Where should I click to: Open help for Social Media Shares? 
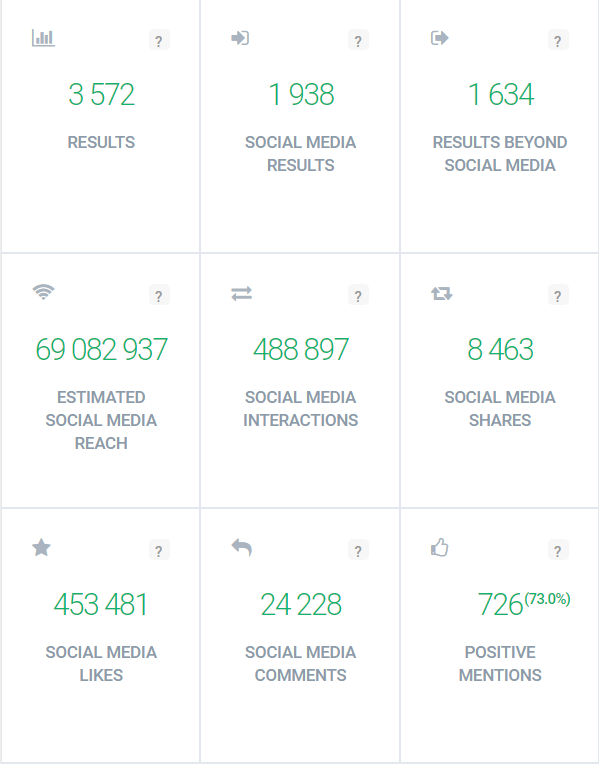click(x=558, y=295)
